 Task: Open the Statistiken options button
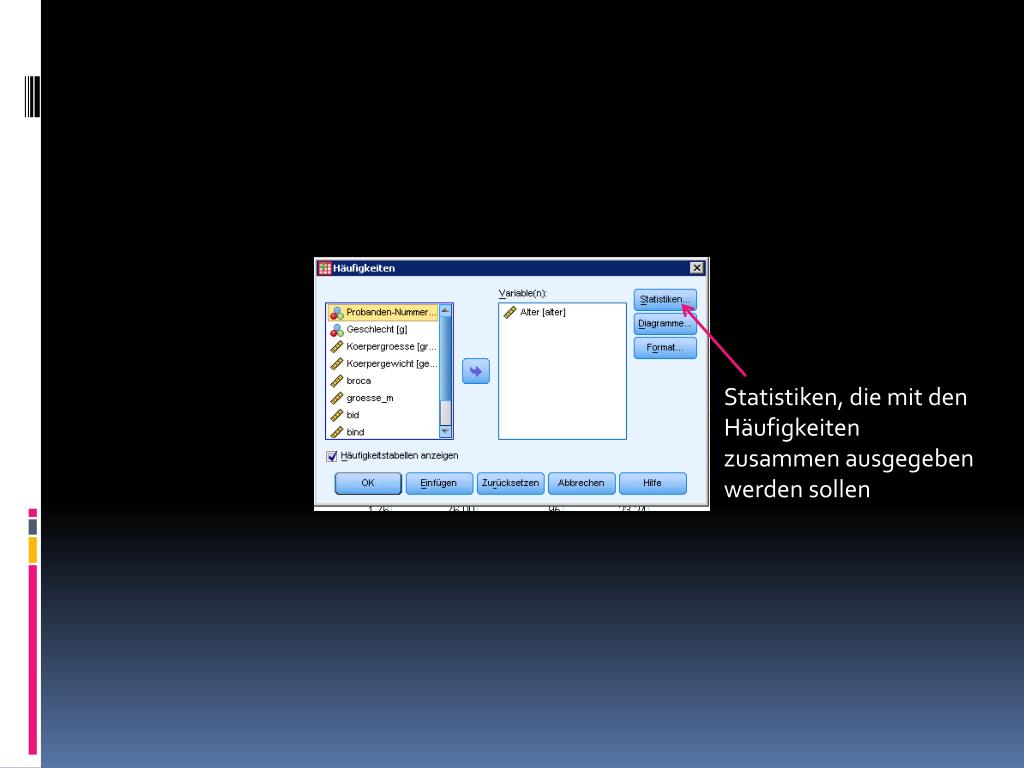click(x=665, y=300)
